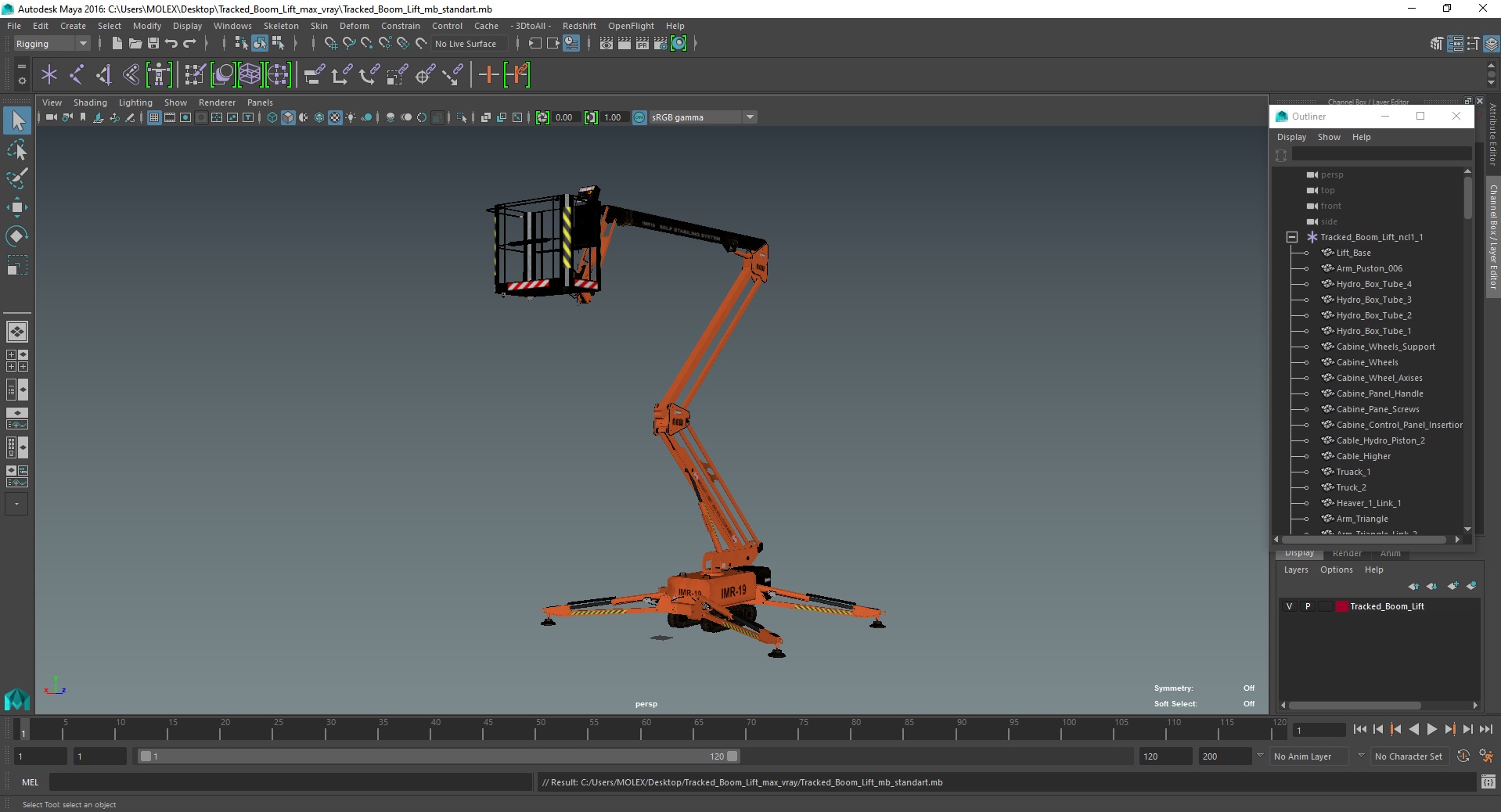Screen dimensions: 1501x812
Task: Activate the Move tool
Action: 17,207
